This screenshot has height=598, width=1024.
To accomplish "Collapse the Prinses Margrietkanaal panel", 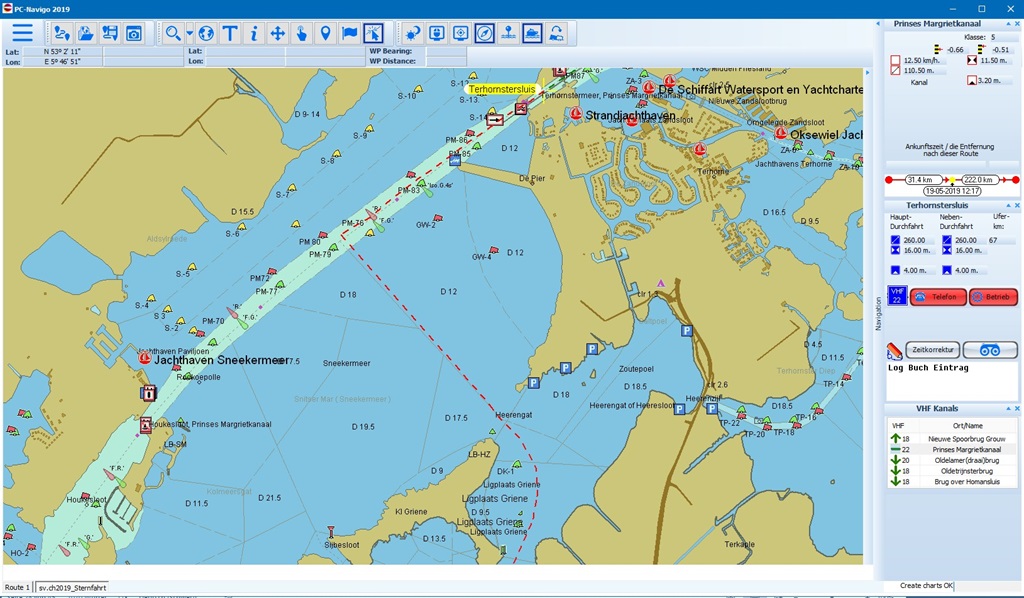I will tap(1007, 23).
